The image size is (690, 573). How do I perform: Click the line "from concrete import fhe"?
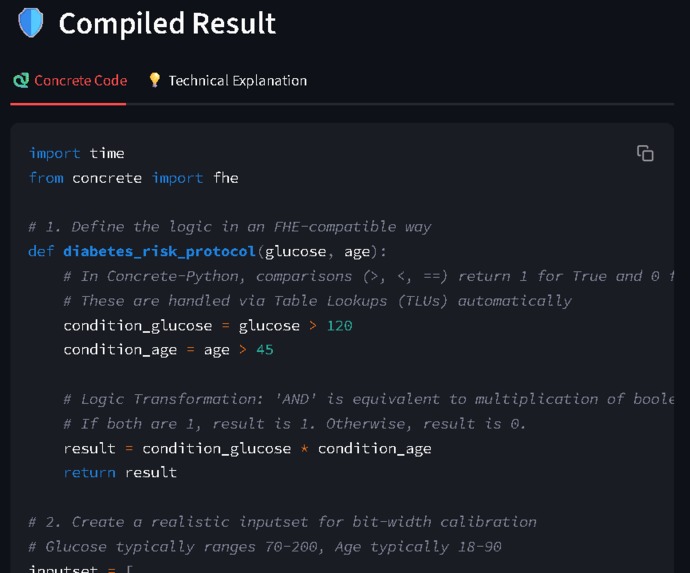(133, 178)
